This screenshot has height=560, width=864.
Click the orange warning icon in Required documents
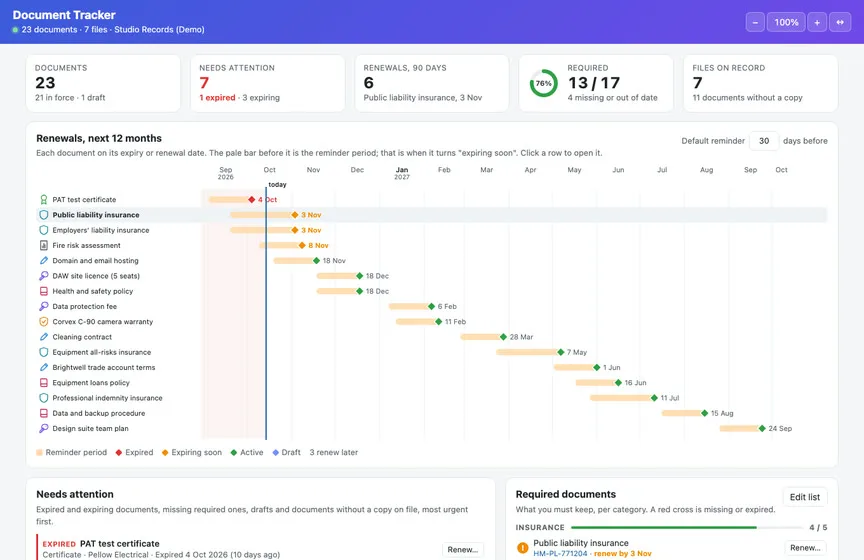pos(522,548)
